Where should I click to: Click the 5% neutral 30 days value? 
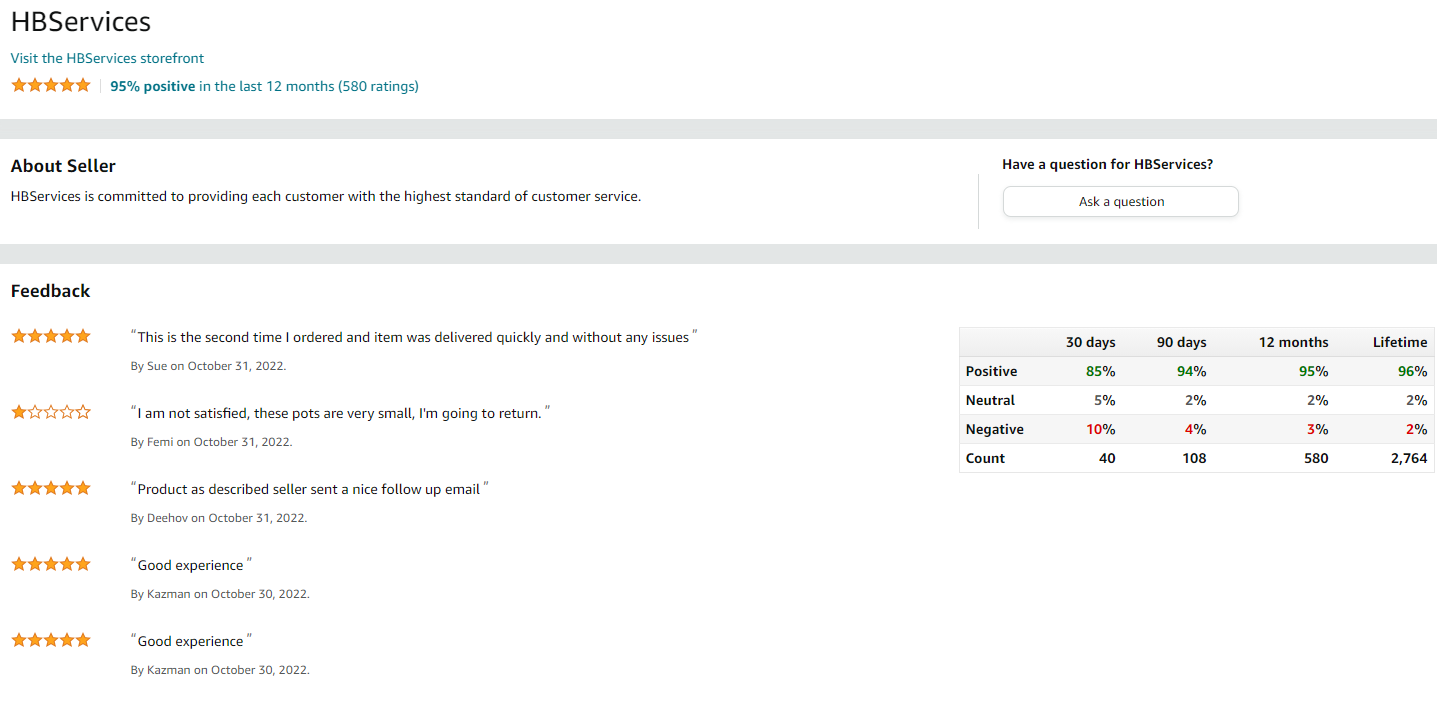pyautogui.click(x=1104, y=400)
